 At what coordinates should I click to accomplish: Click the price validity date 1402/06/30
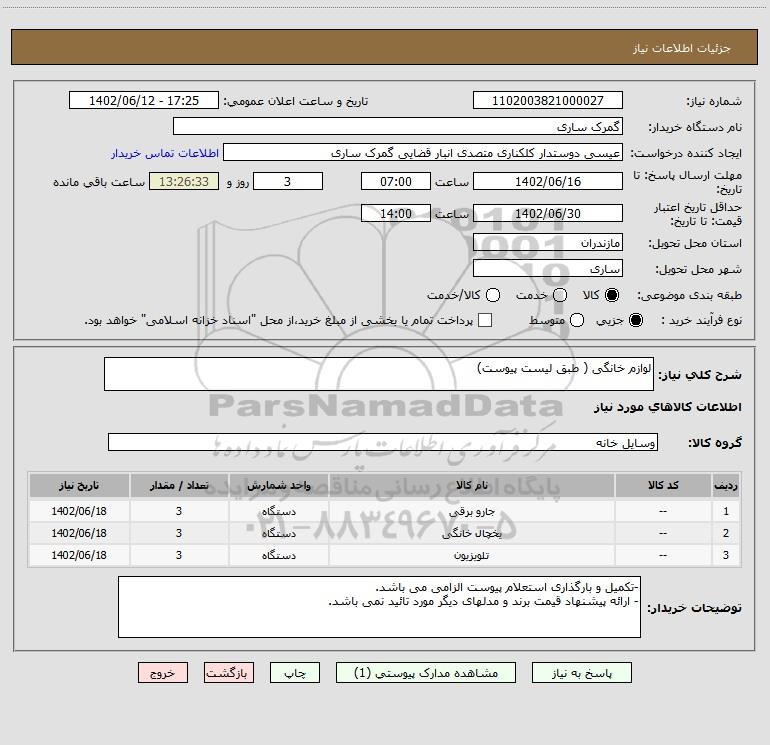tap(548, 213)
